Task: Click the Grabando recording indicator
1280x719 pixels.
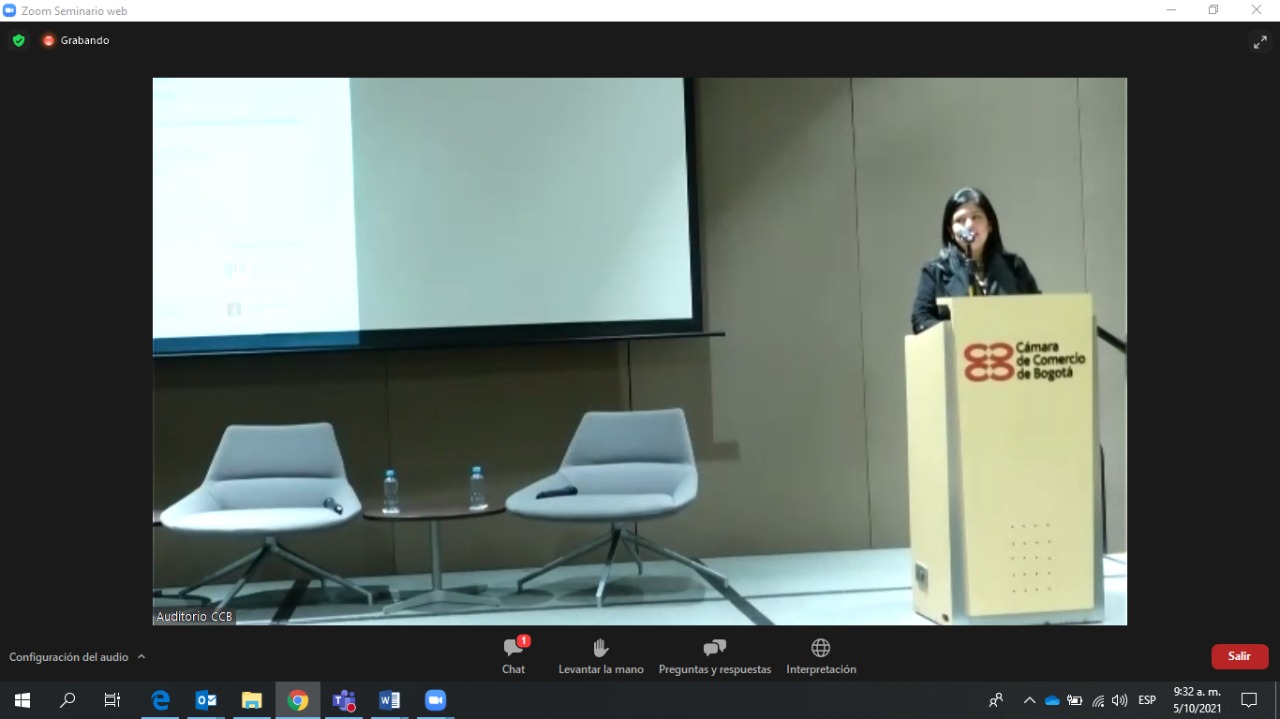Action: (76, 41)
